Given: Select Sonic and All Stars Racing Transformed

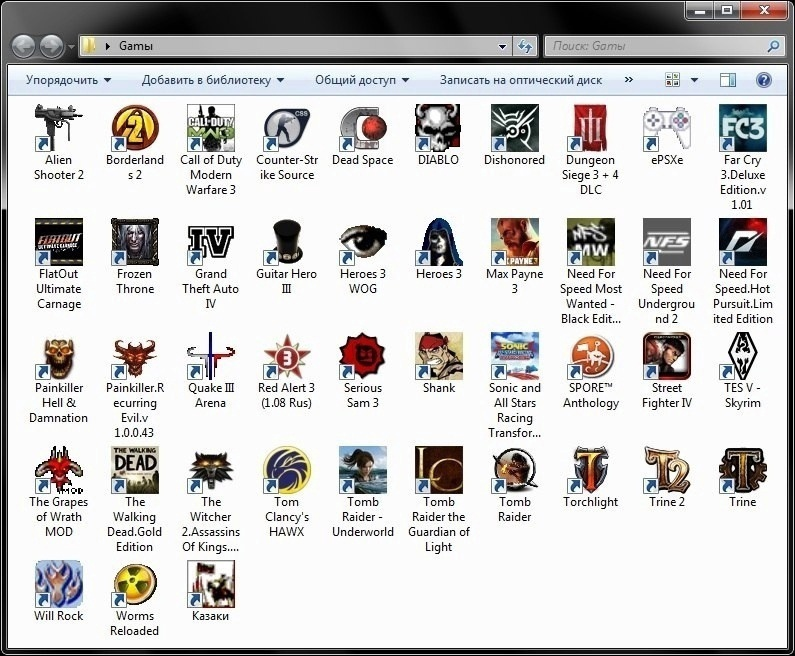Looking at the screenshot, I should pos(515,356).
